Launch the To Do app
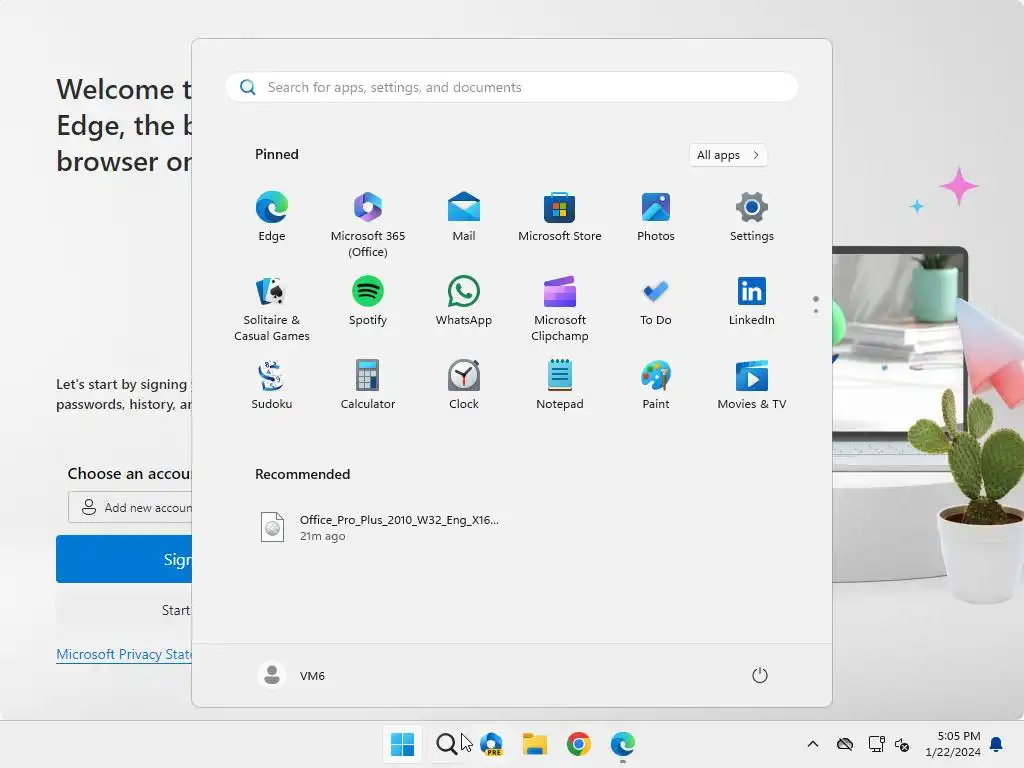1024x768 pixels. click(656, 302)
